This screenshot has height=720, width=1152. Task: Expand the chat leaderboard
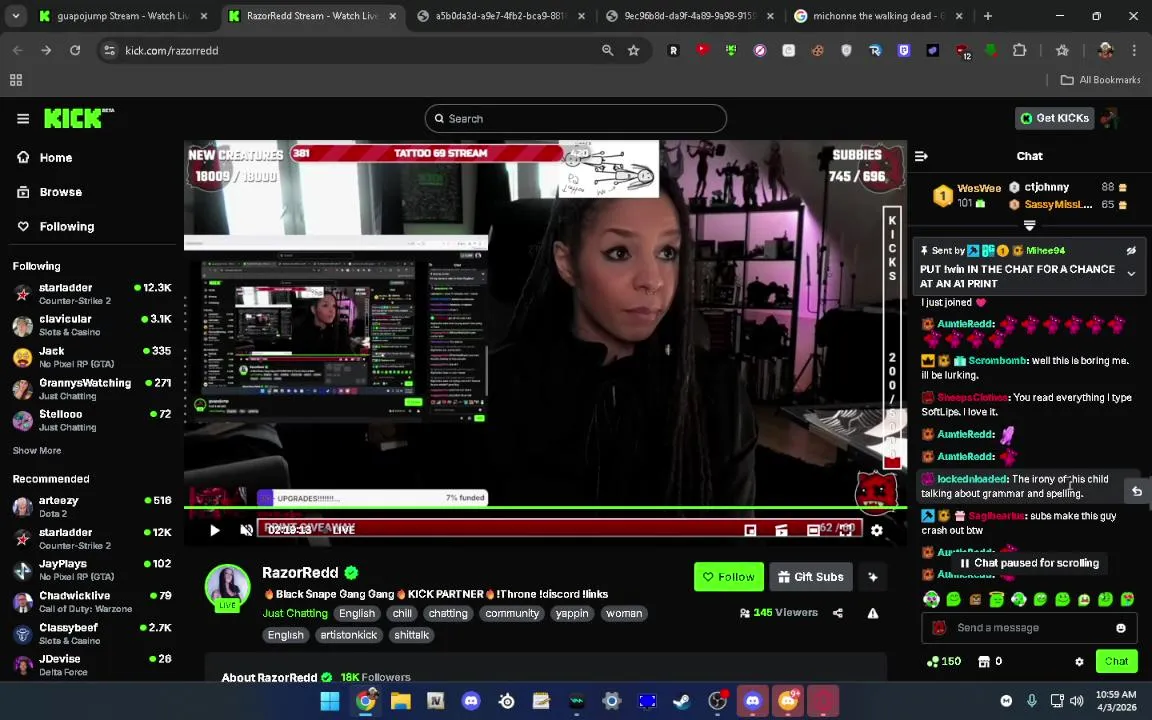point(1029,225)
